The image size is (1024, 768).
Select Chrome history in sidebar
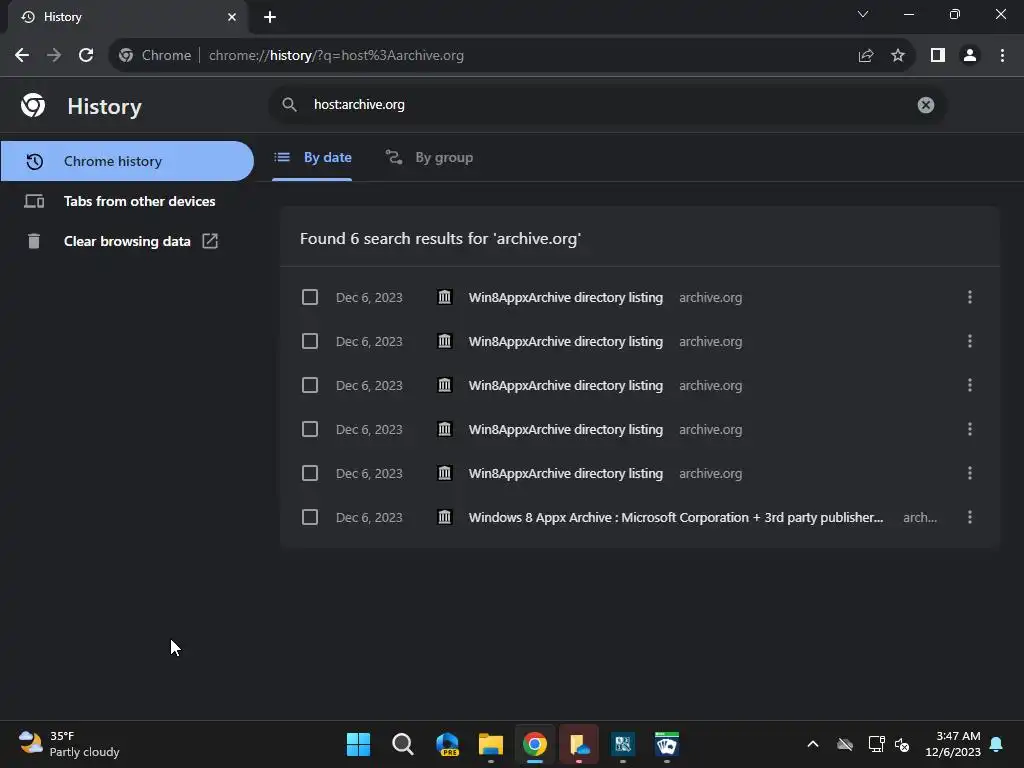(127, 161)
